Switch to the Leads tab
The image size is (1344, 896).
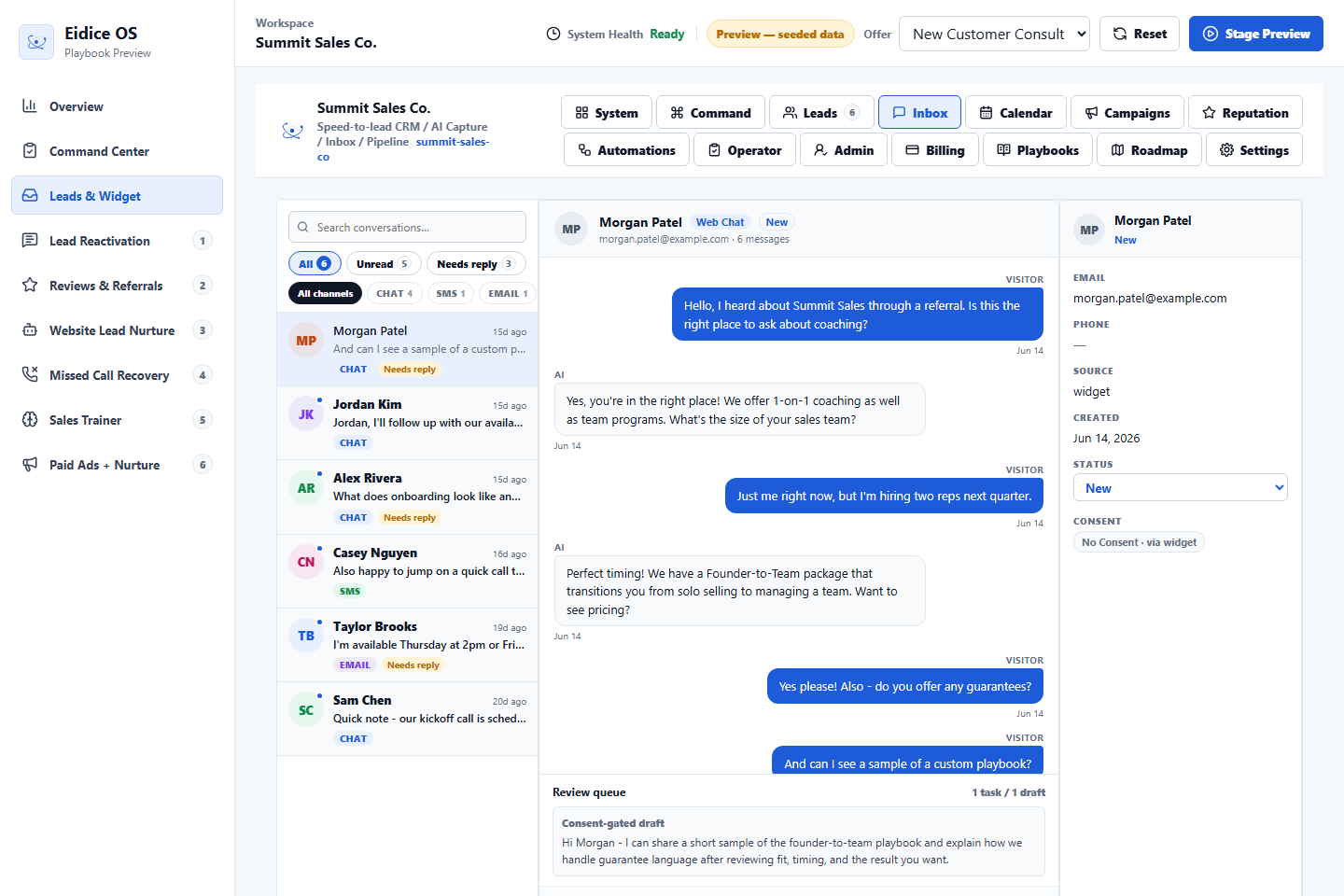pyautogui.click(x=821, y=113)
